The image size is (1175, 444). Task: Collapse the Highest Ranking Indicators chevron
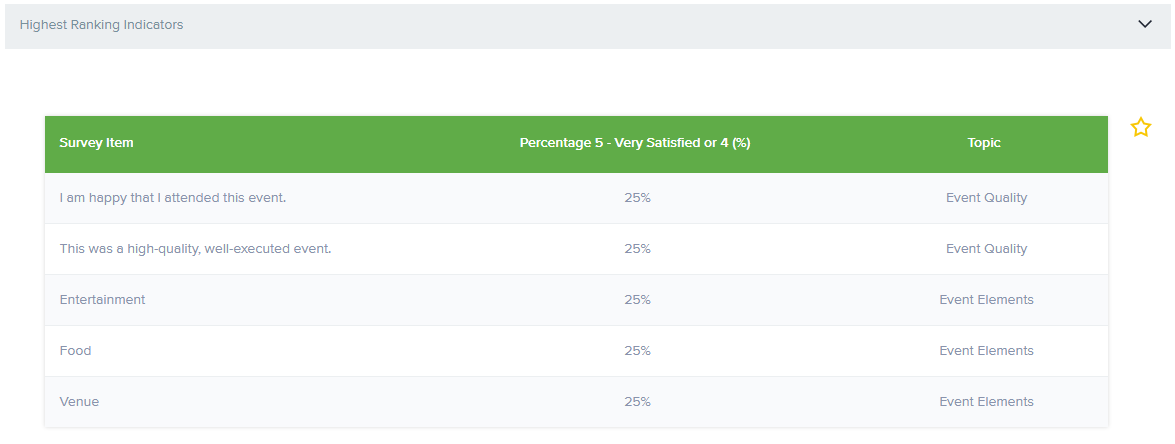coord(1145,25)
